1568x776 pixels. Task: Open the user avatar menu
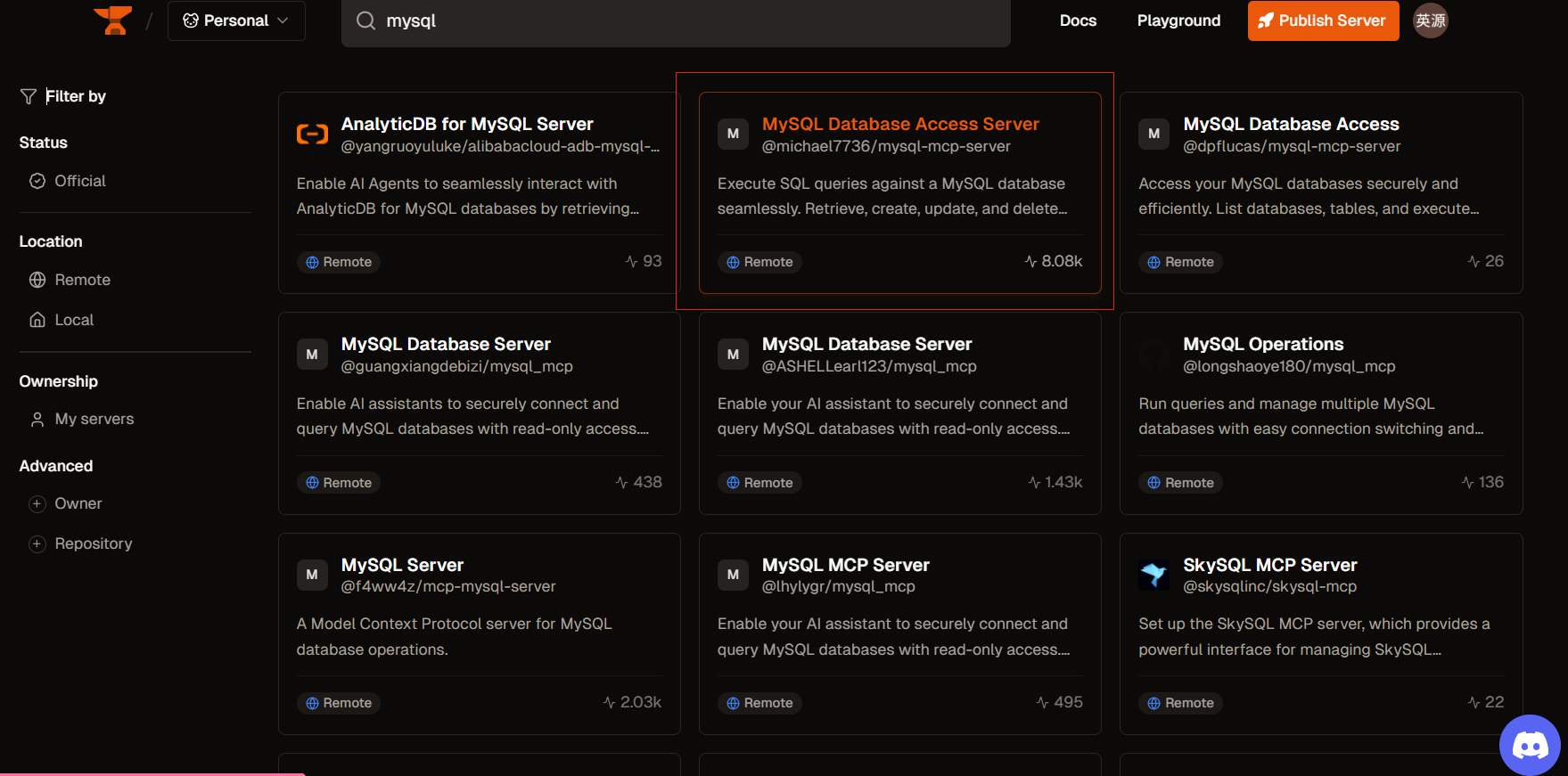[x=1431, y=20]
